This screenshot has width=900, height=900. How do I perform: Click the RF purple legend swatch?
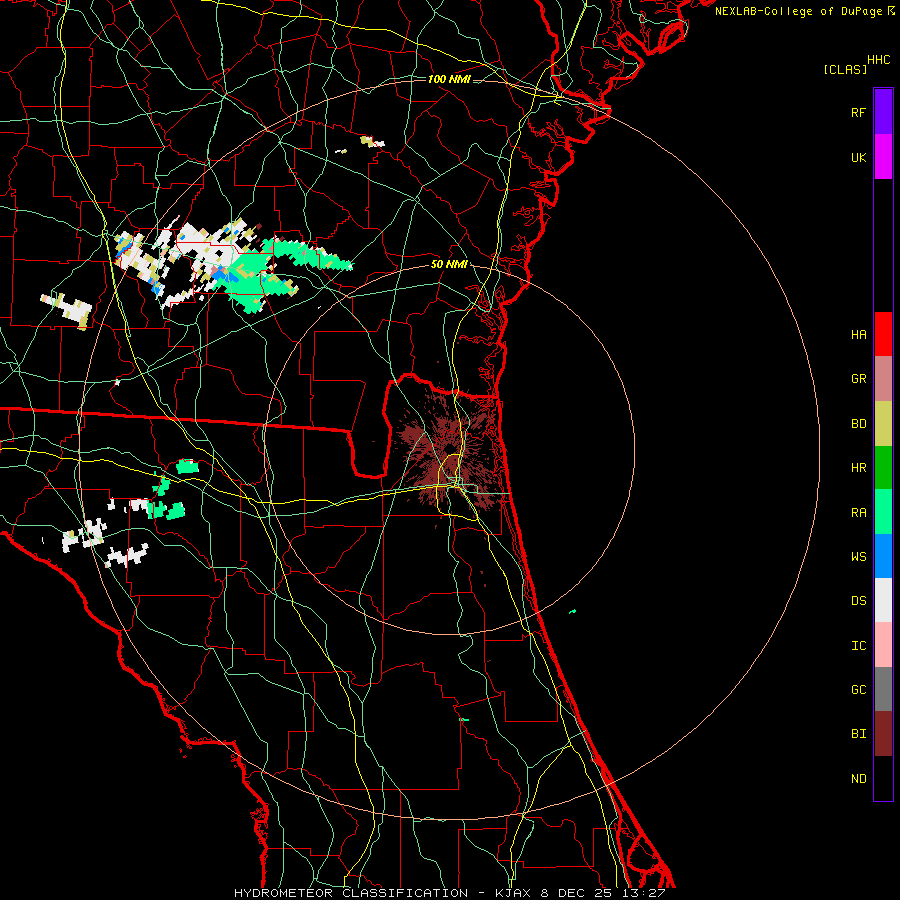click(883, 112)
